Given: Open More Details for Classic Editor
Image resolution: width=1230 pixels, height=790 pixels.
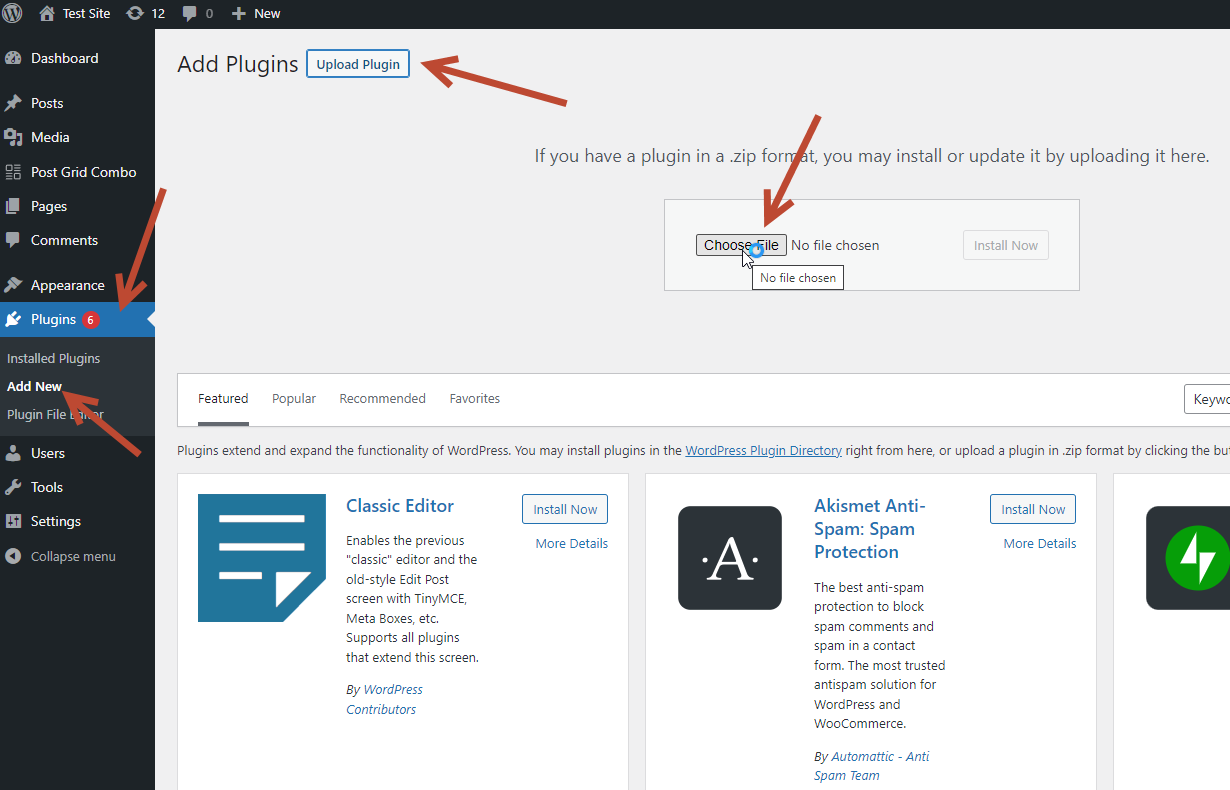Looking at the screenshot, I should (572, 543).
